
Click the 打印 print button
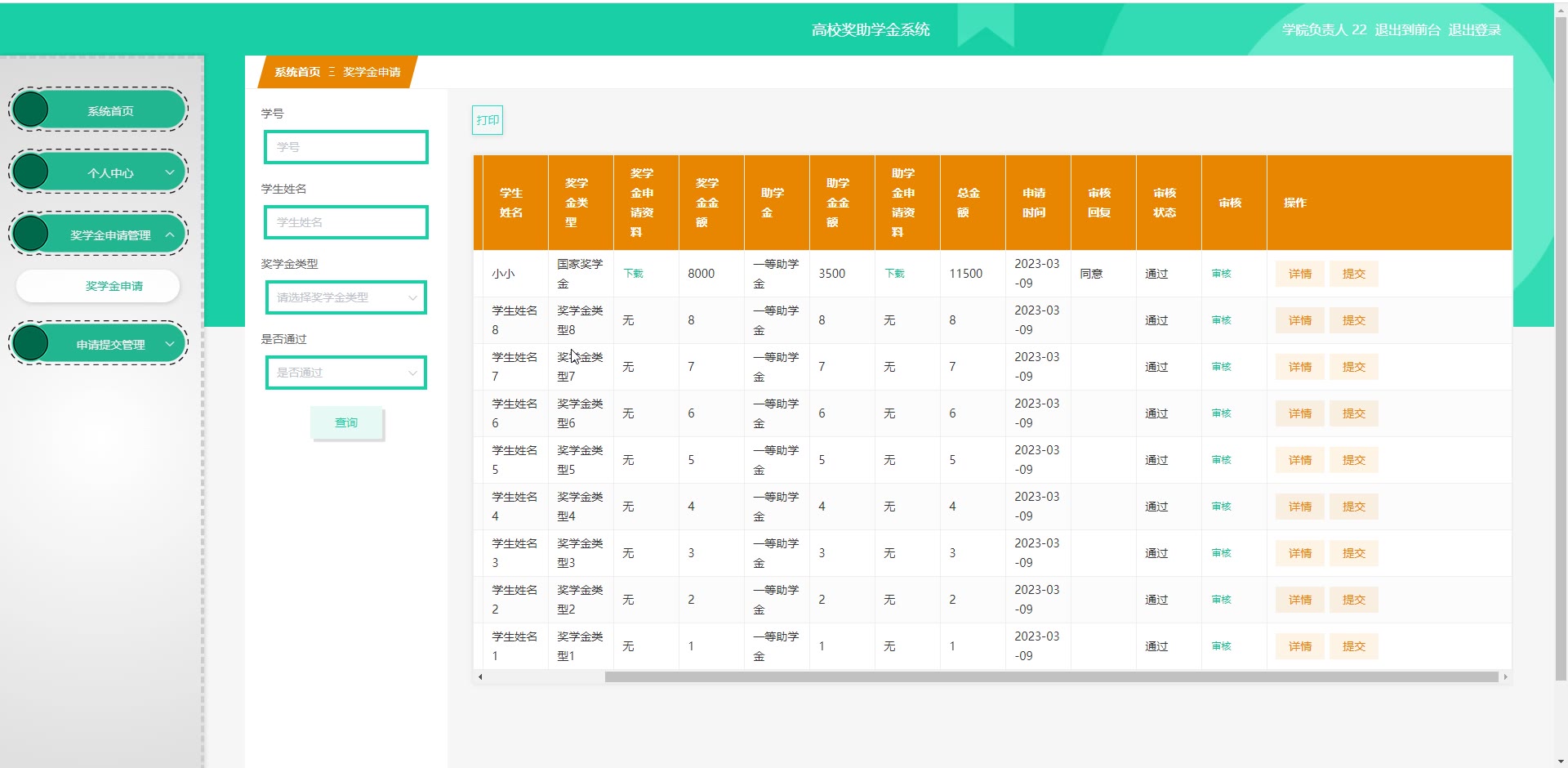(x=488, y=120)
